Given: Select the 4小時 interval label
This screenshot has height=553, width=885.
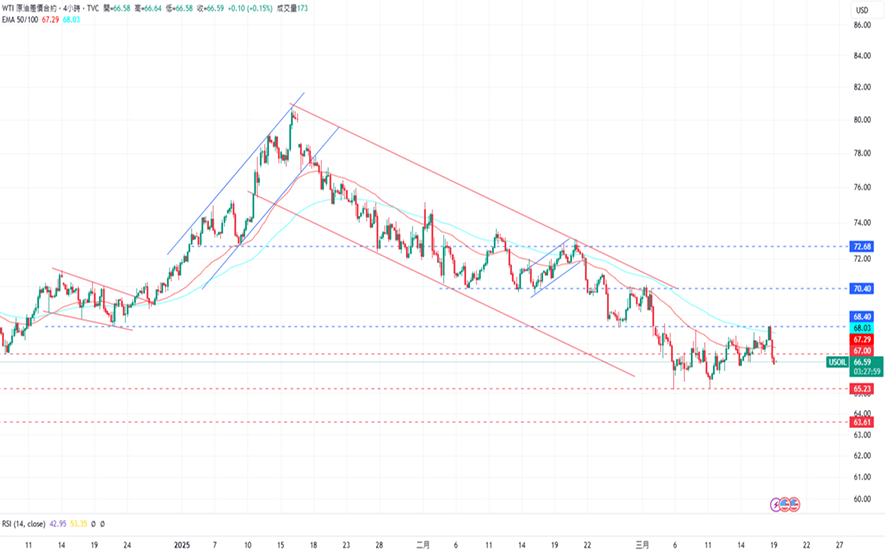Looking at the screenshot, I should click(x=71, y=8).
